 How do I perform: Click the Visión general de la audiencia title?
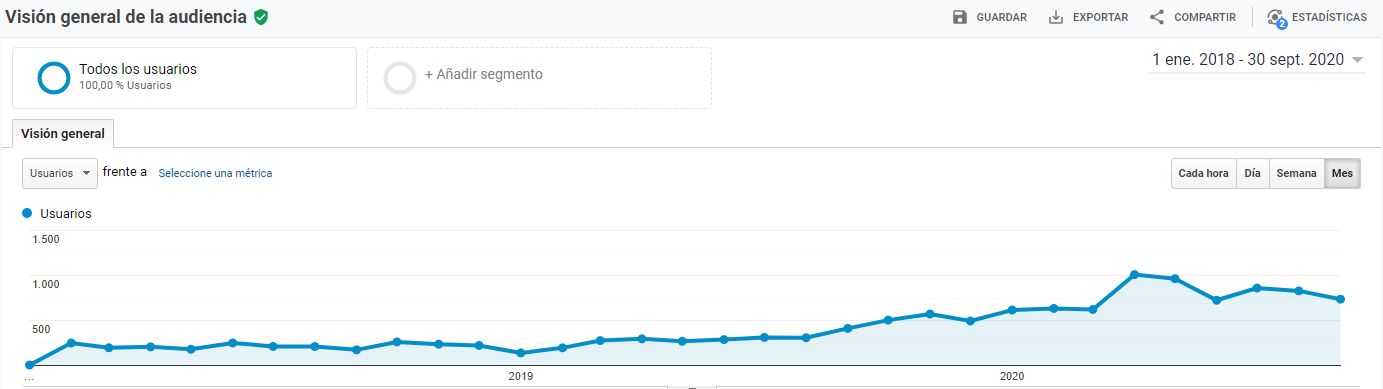click(126, 17)
